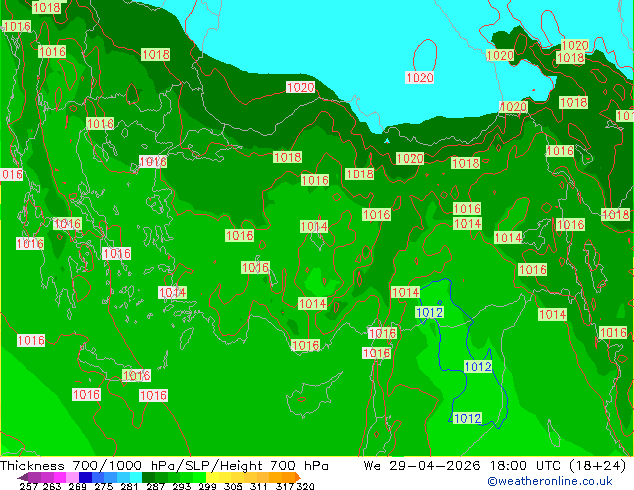
Task: Click the large cyan thickness region over the sea
Action: (x=344, y=44)
